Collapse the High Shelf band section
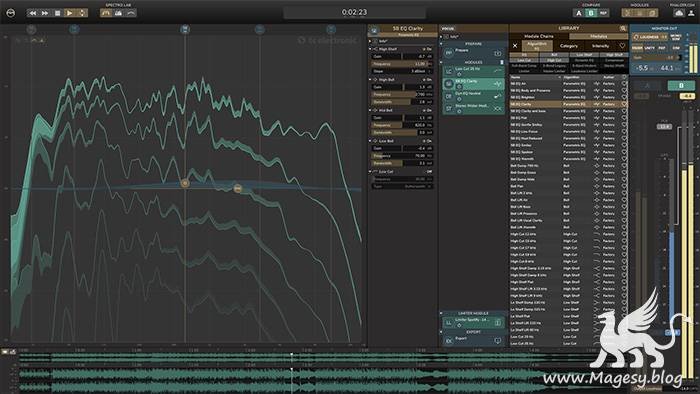Screen dimensions: 700x394 (370, 49)
